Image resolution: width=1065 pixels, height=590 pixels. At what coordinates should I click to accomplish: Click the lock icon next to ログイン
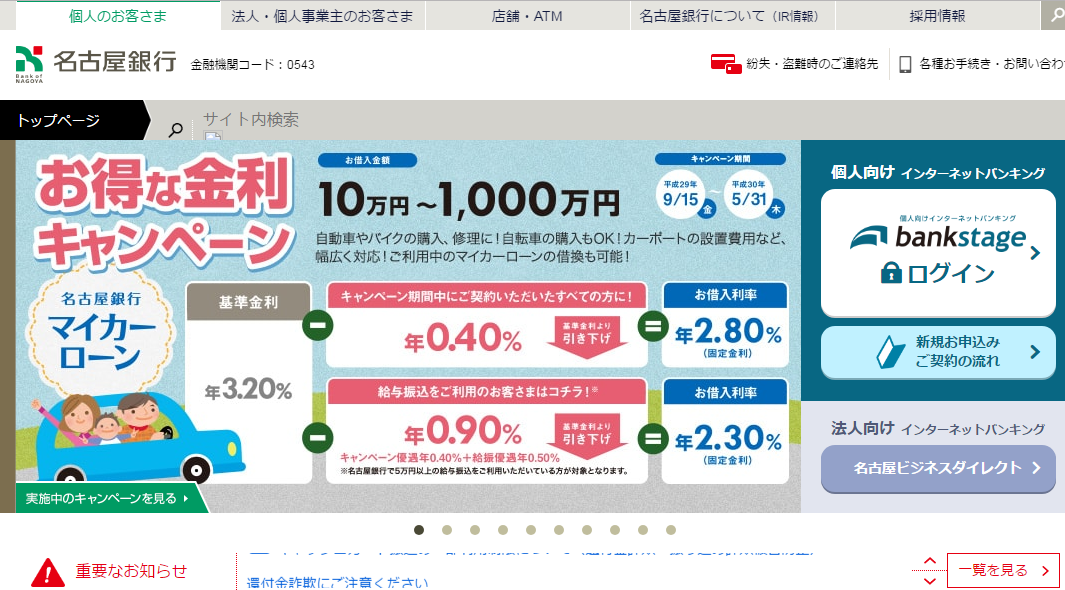890,273
